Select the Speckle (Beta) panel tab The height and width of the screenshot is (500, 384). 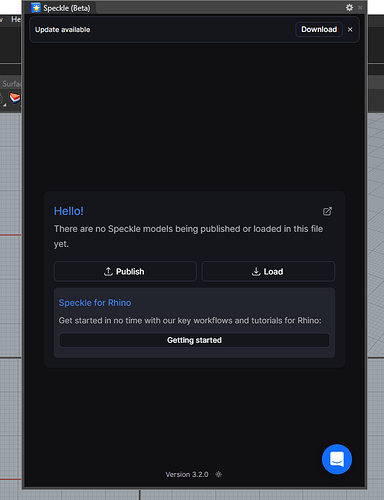[62, 8]
